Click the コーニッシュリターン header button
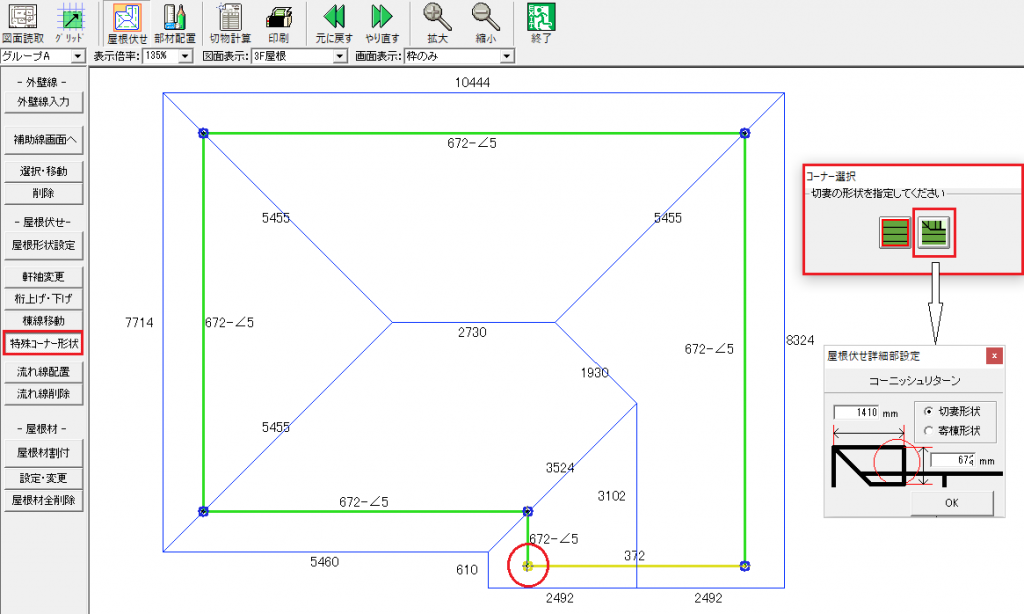The width and height of the screenshot is (1024, 614). coord(914,381)
